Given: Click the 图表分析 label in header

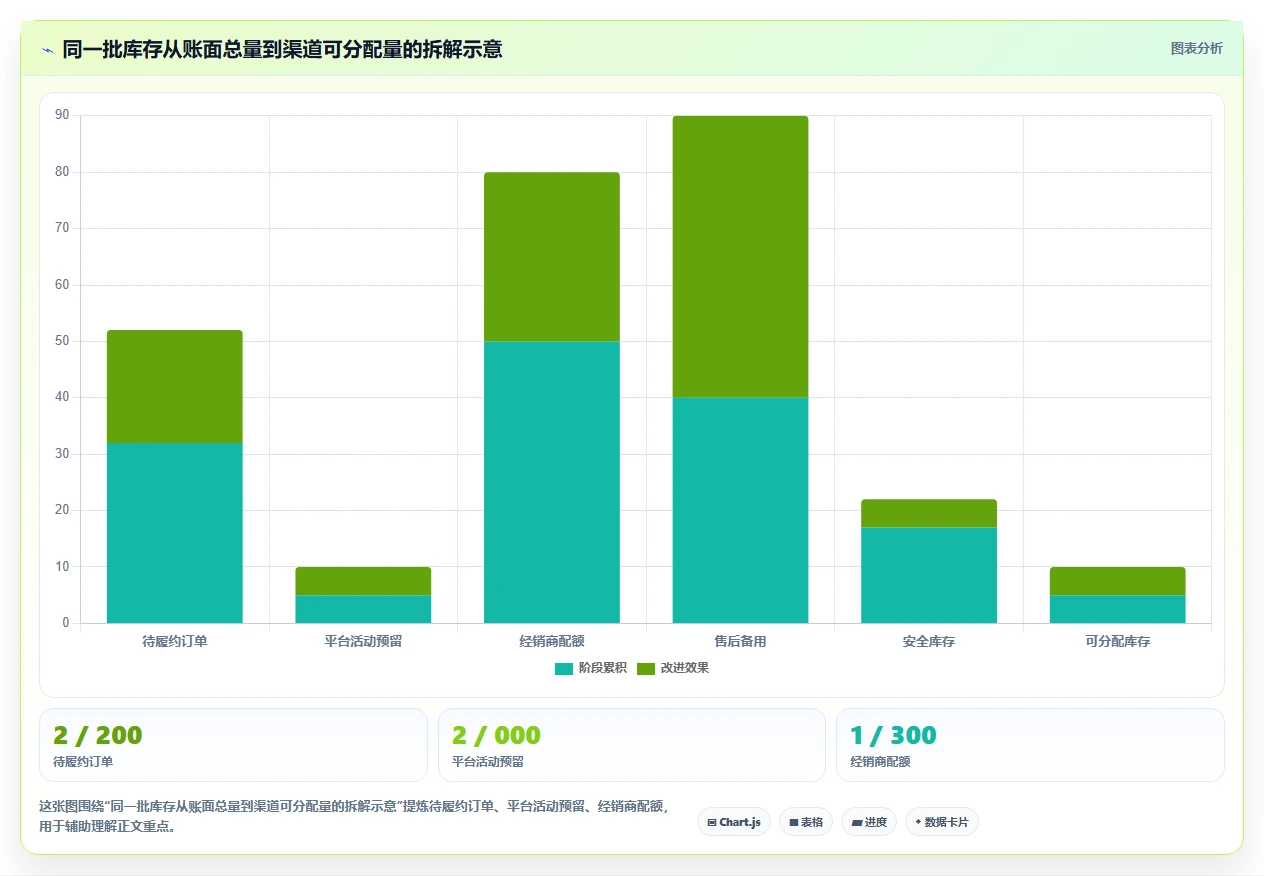Looking at the screenshot, I should tap(1196, 48).
